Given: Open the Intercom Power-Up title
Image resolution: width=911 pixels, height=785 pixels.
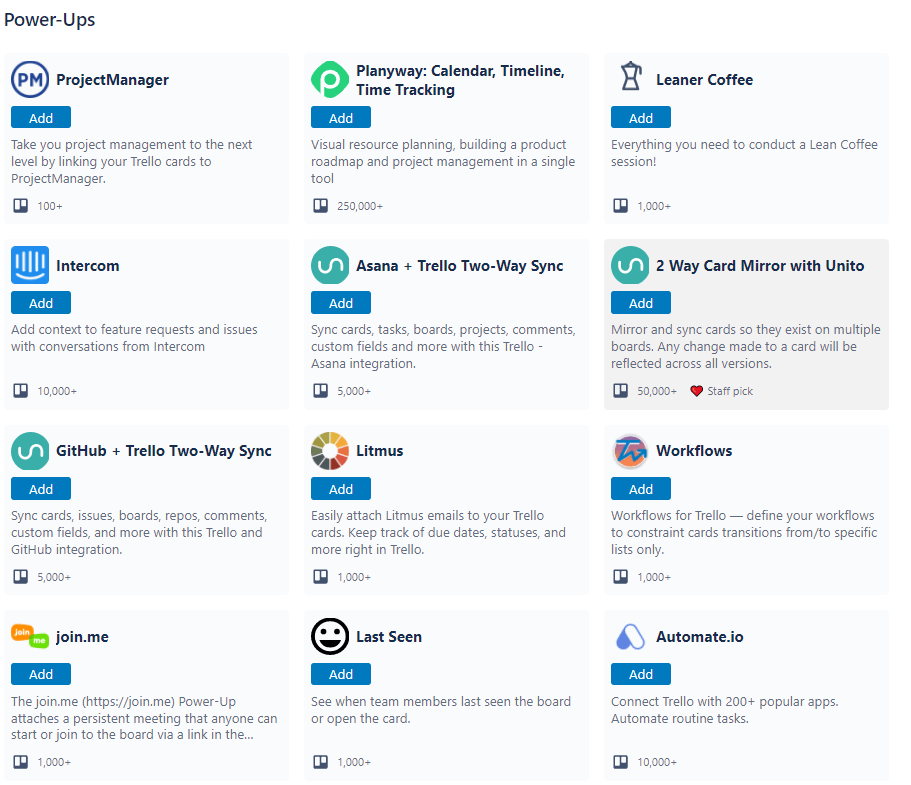Looking at the screenshot, I should pos(88,266).
